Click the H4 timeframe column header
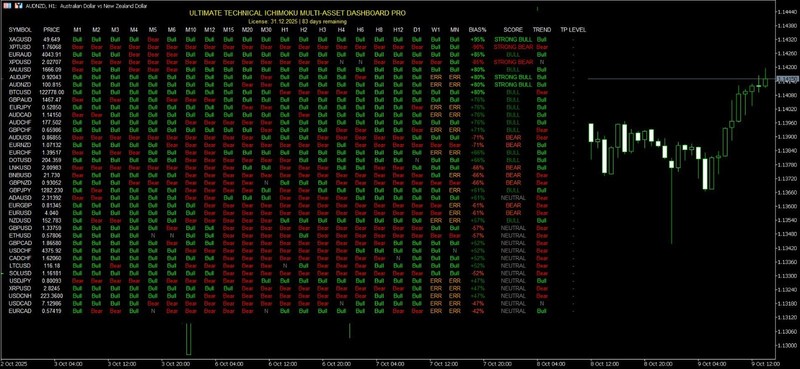Screen dimensions: 800x369 pos(341,30)
